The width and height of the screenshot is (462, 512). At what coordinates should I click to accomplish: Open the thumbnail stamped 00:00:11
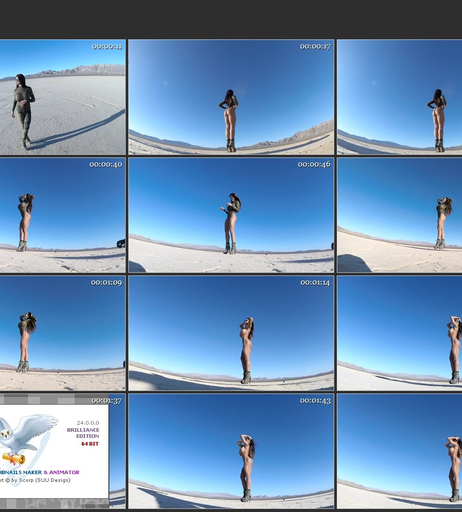coord(62,97)
